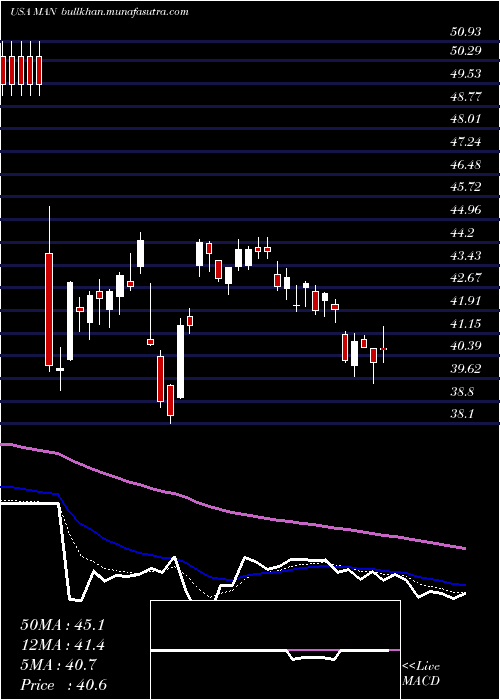Click the 41.15 price axis label
This screenshot has height=700, width=500.
point(466,324)
